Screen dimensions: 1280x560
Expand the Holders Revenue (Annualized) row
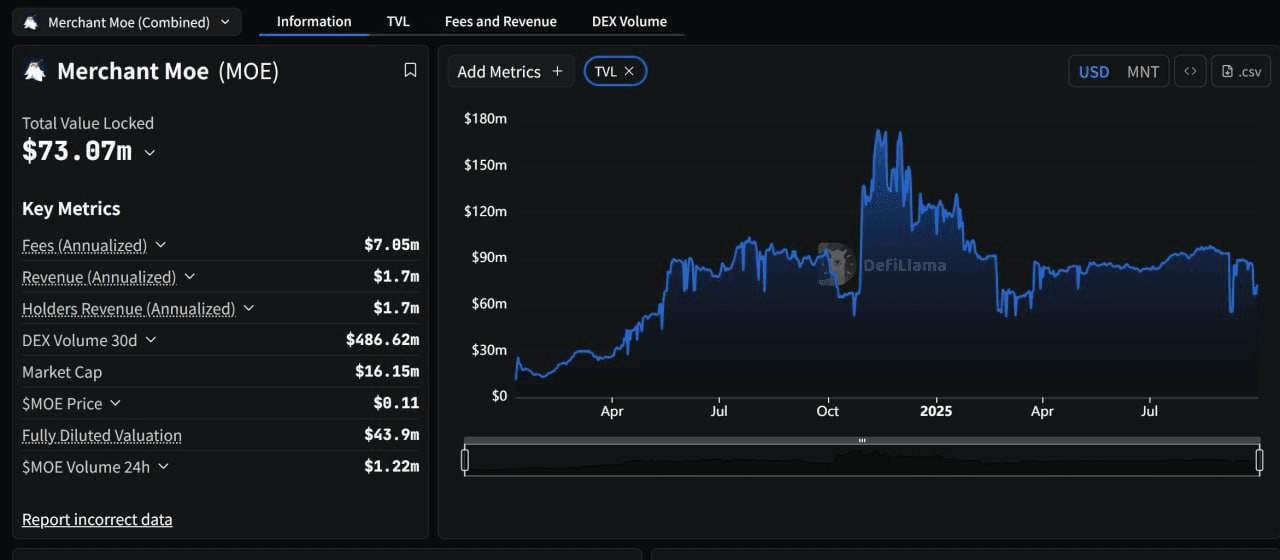pyautogui.click(x=249, y=309)
